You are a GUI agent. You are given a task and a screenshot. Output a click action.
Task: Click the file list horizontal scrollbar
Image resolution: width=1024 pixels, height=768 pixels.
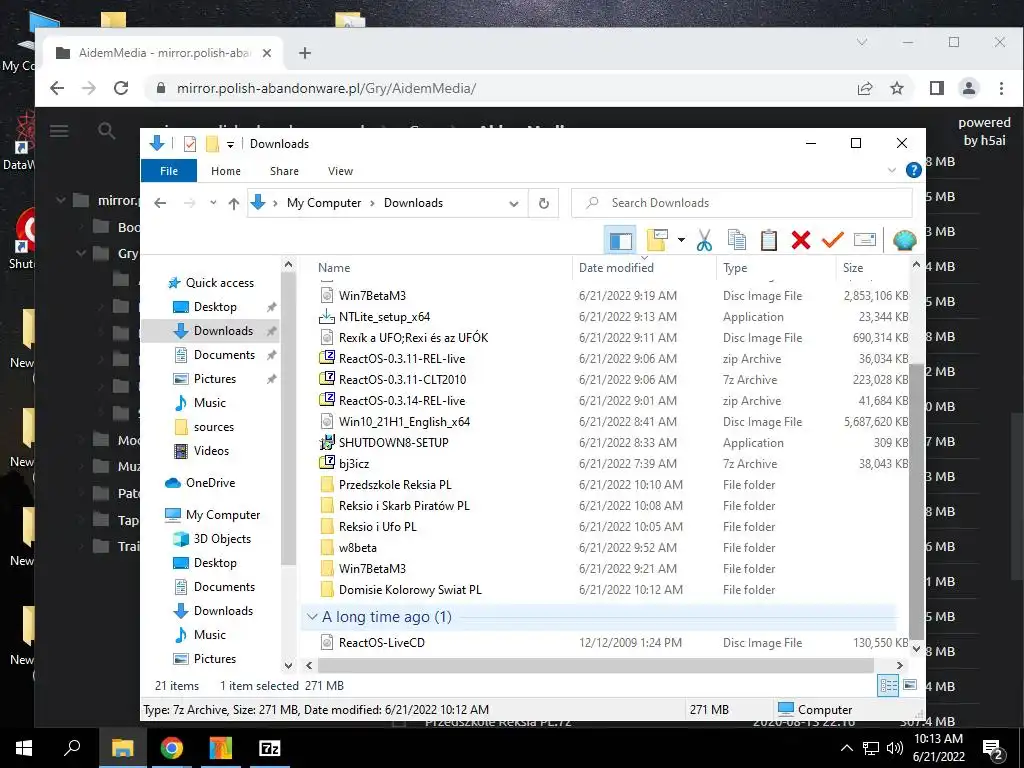595,665
